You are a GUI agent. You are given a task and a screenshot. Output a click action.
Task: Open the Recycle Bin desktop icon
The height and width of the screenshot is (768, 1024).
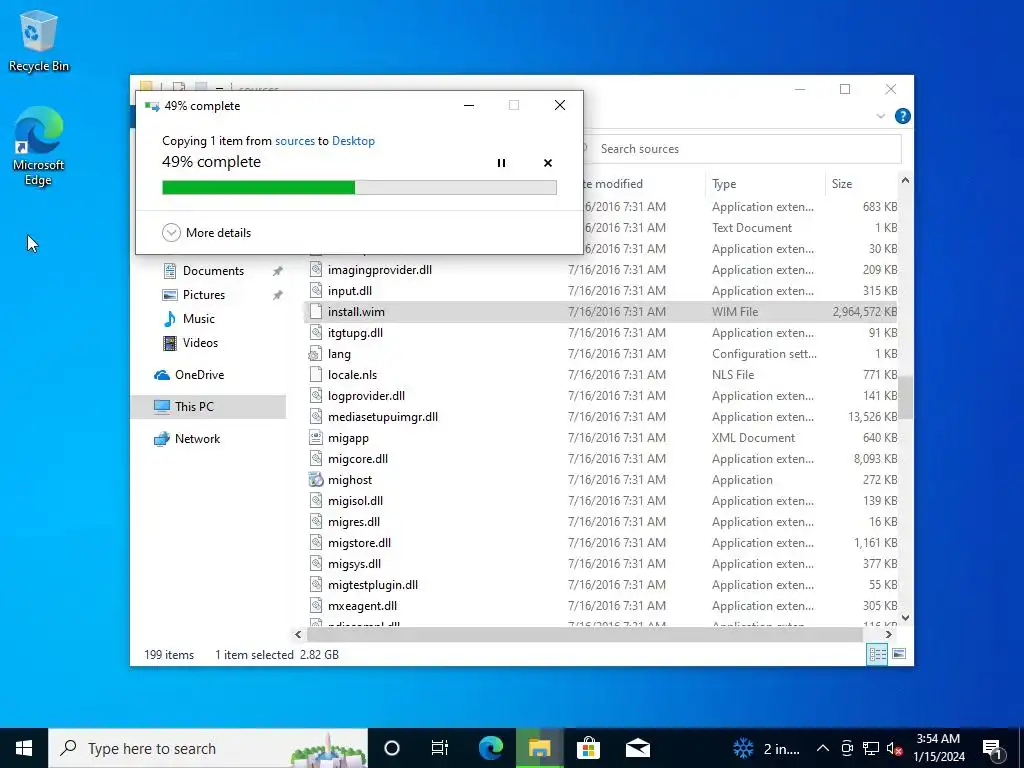click(39, 41)
